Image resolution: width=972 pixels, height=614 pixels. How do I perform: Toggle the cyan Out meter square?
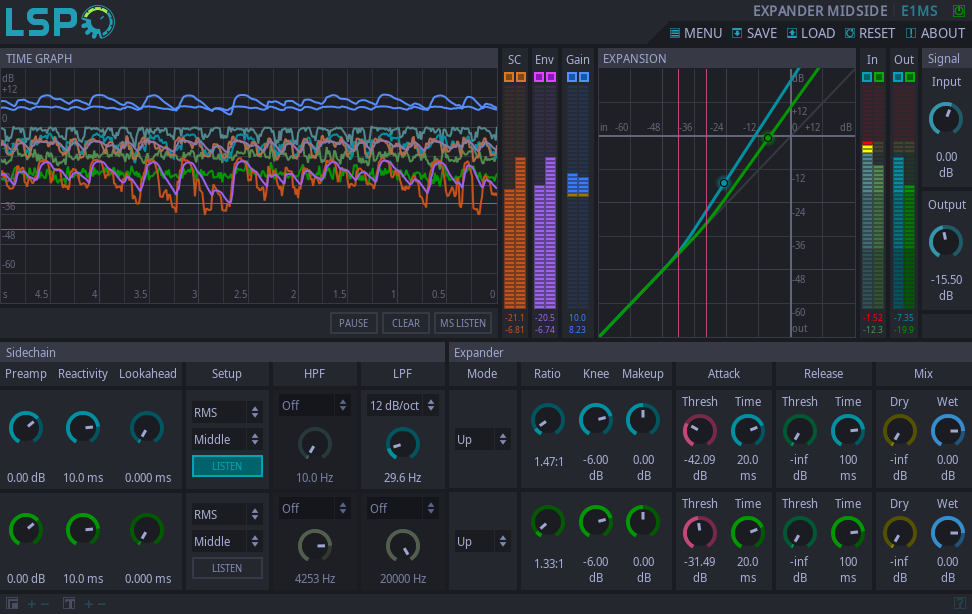pyautogui.click(x=898, y=77)
